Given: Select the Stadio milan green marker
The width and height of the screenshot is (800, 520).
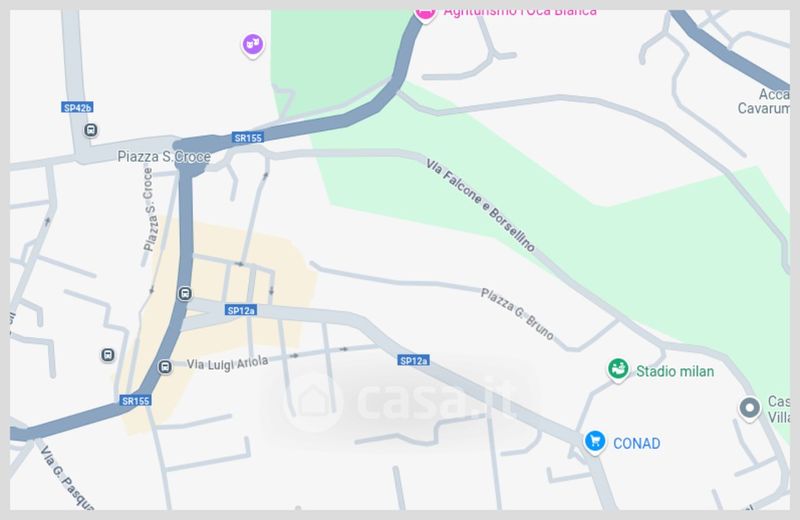Looking at the screenshot, I should coord(618,369).
